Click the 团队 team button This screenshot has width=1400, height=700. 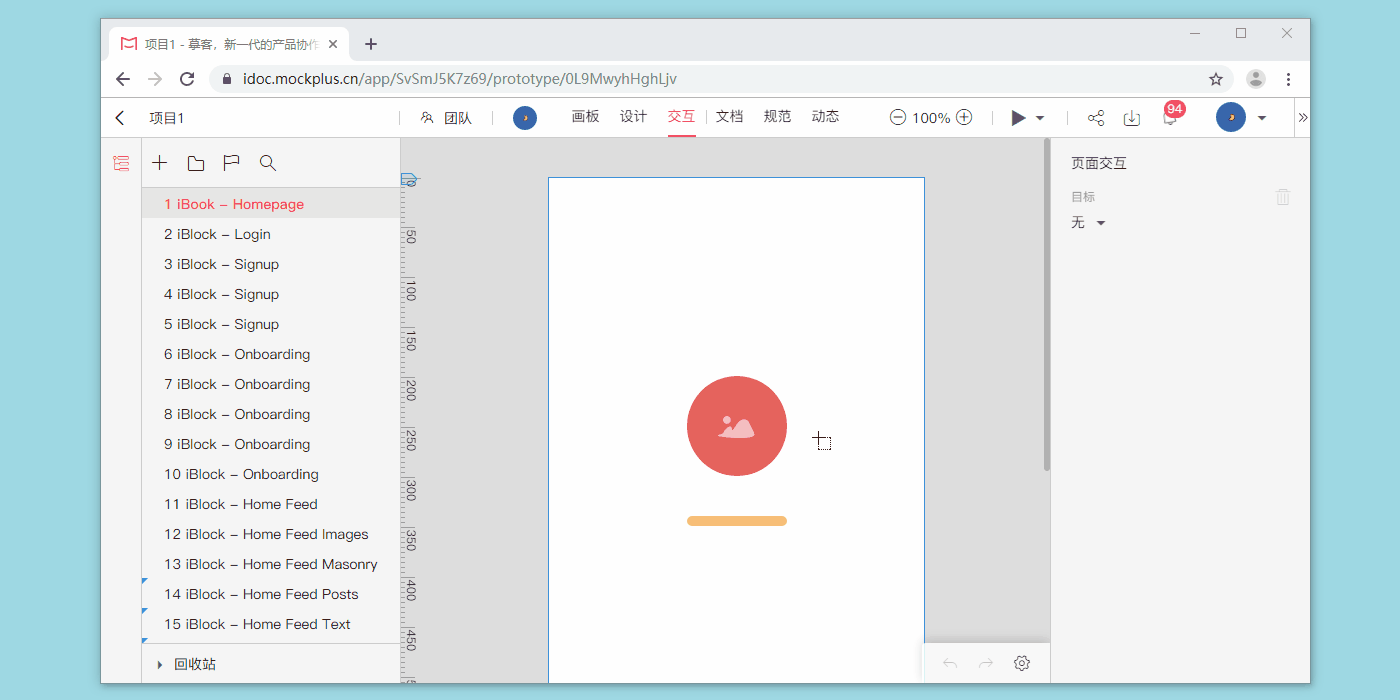446,118
